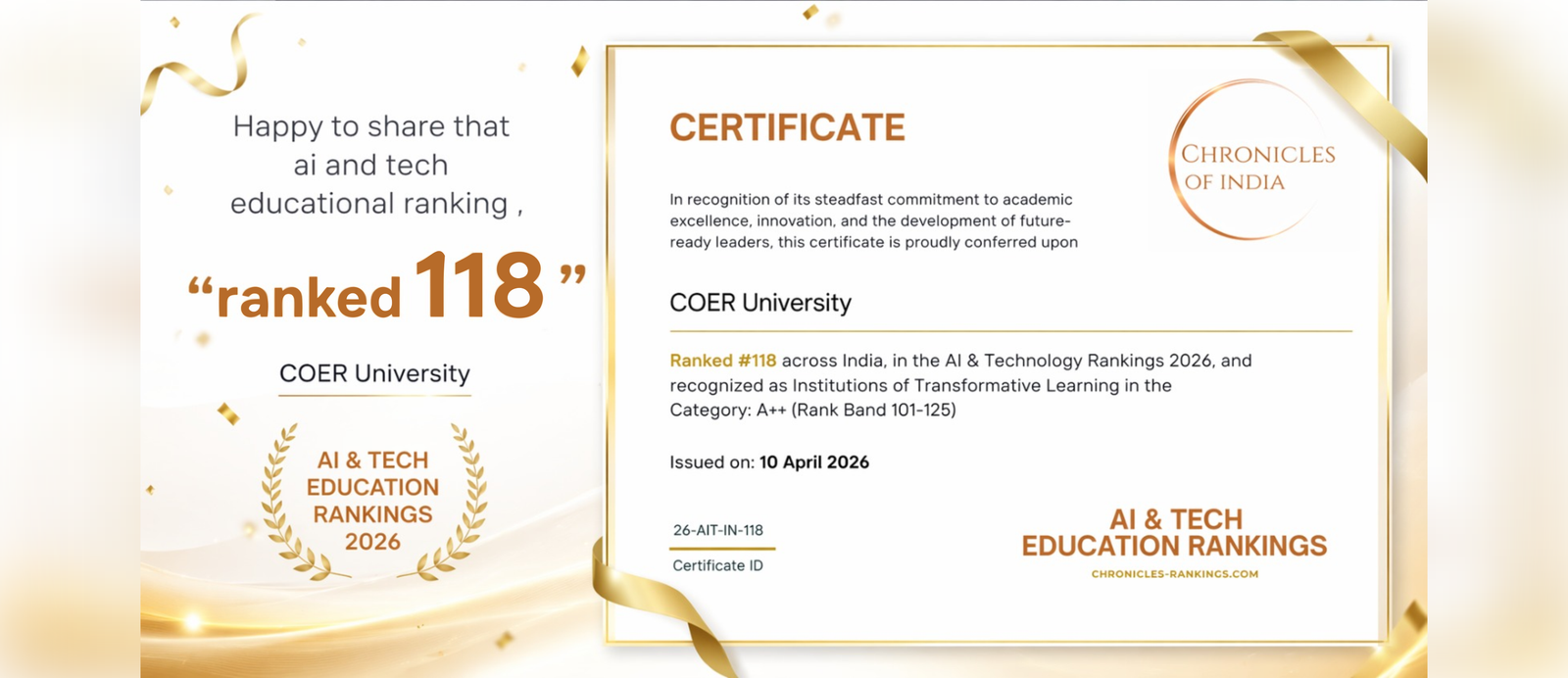Click COER University under the ranked 118 headline
Image resolution: width=1568 pixels, height=678 pixels.
point(374,373)
